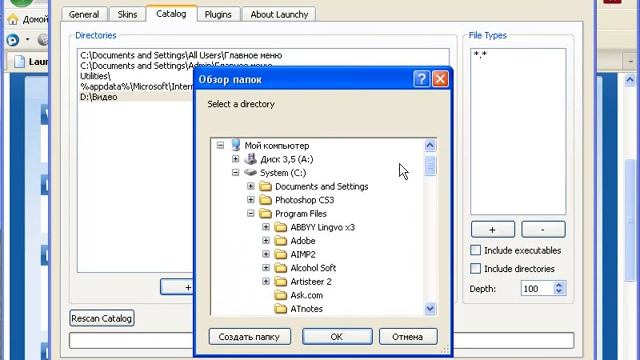
Task: Collapse the My Computer tree node
Action: point(220,145)
